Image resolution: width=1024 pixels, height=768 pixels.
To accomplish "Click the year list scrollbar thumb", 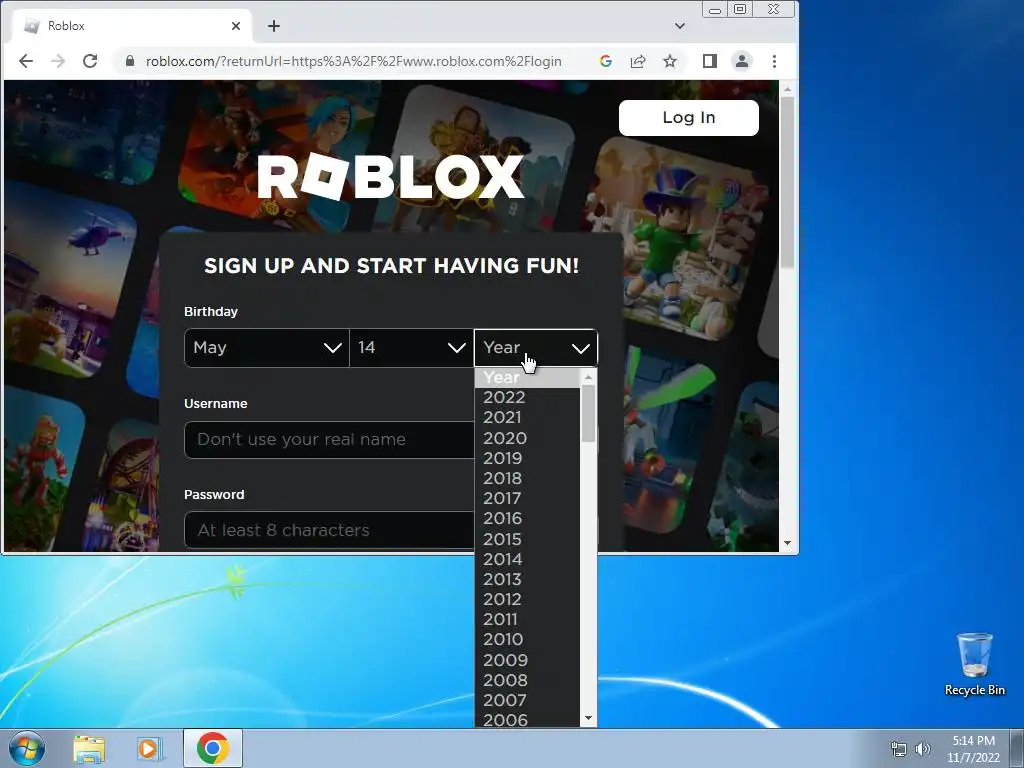I will tap(588, 413).
